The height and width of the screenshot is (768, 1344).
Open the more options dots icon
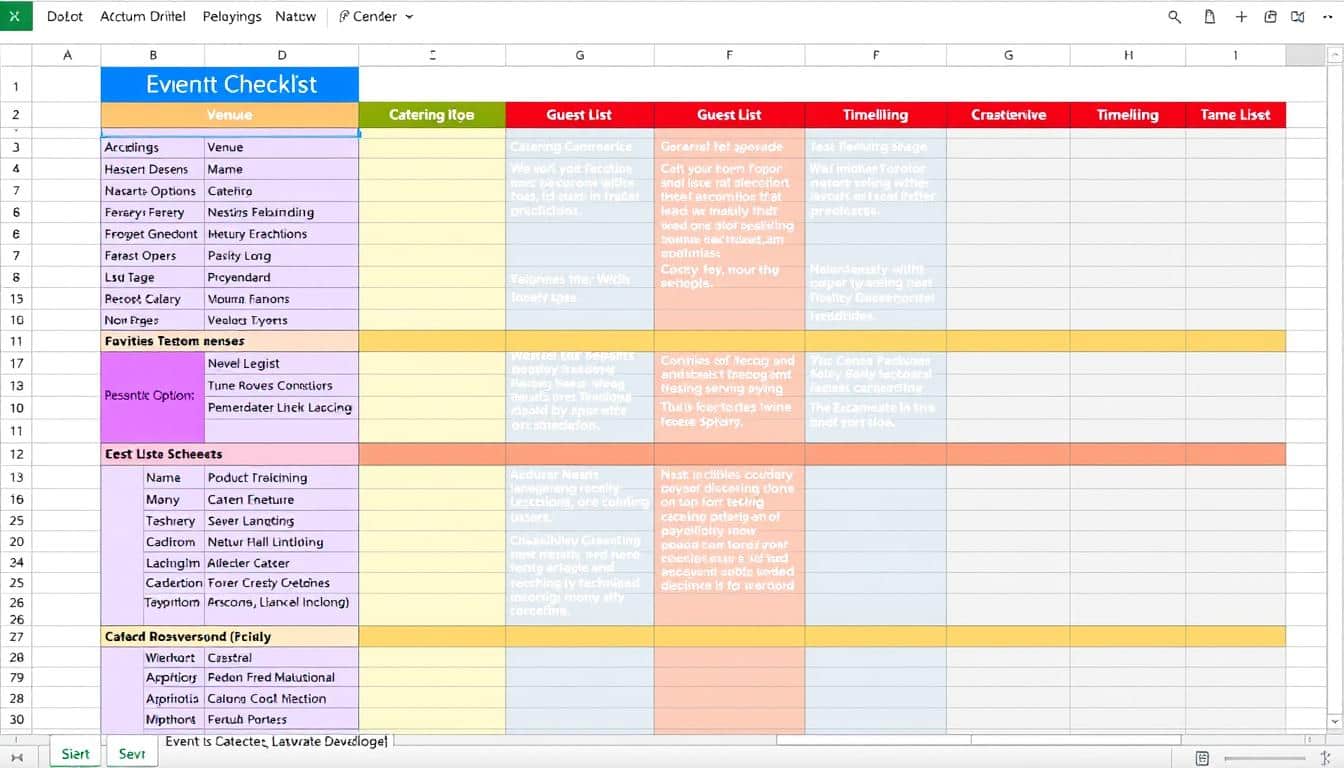(1328, 17)
